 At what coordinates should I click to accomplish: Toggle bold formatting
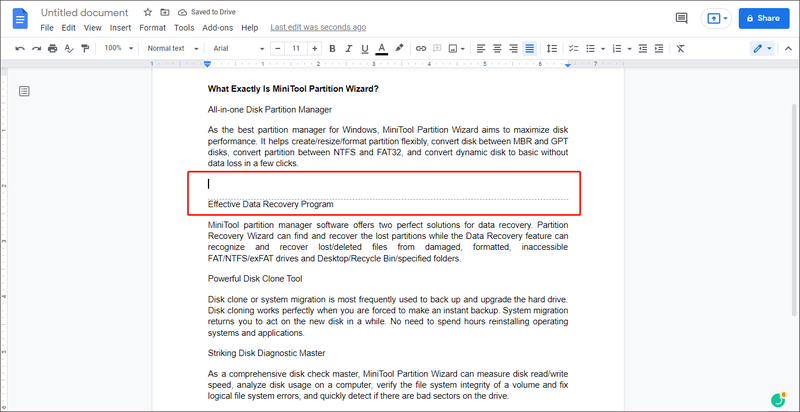(332, 48)
